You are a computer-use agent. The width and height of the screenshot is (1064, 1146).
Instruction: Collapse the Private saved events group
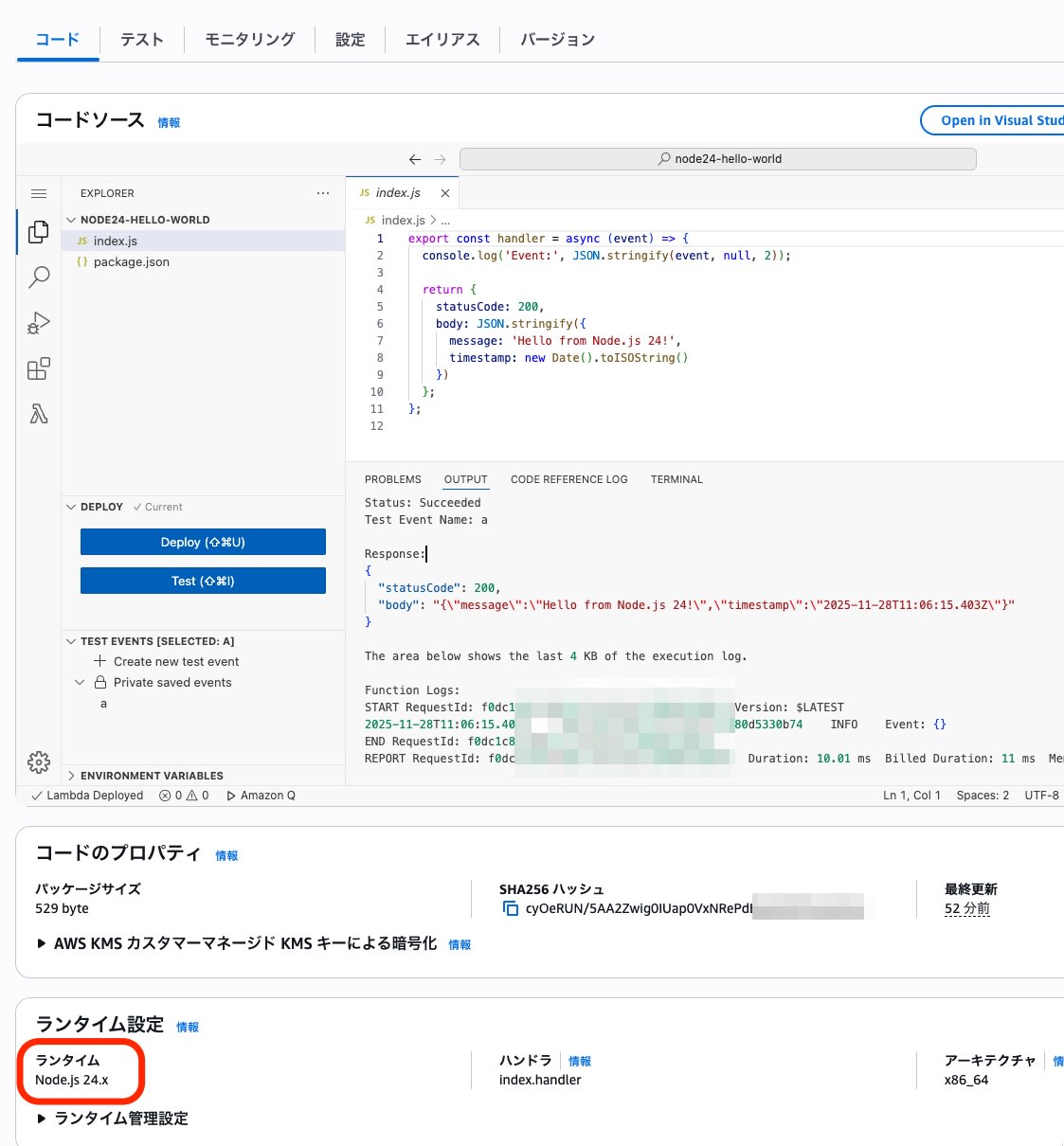click(x=79, y=682)
